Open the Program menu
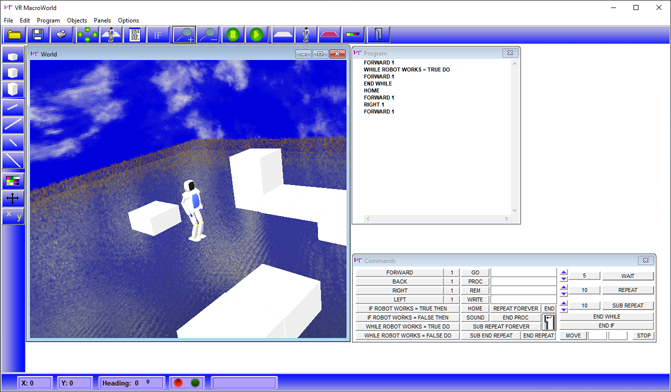This screenshot has width=671, height=392. [x=48, y=20]
